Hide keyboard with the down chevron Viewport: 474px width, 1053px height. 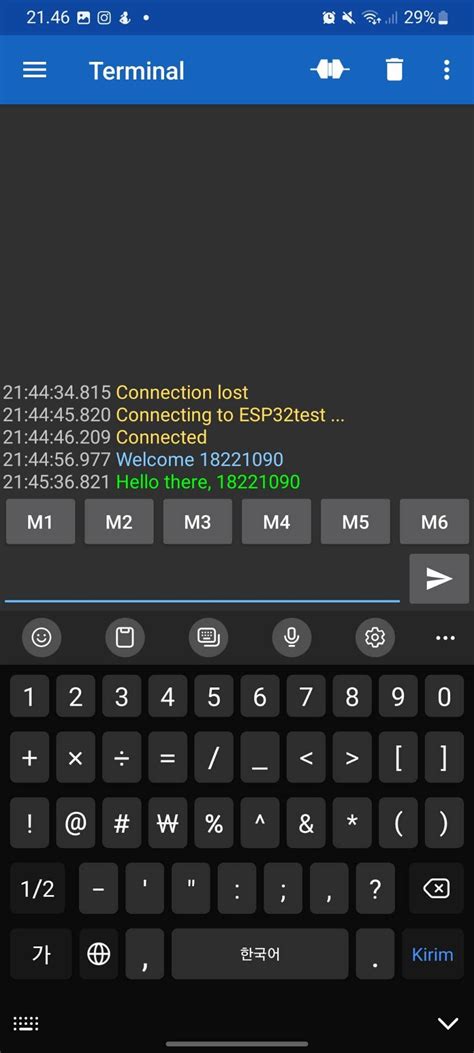pos(448,1023)
